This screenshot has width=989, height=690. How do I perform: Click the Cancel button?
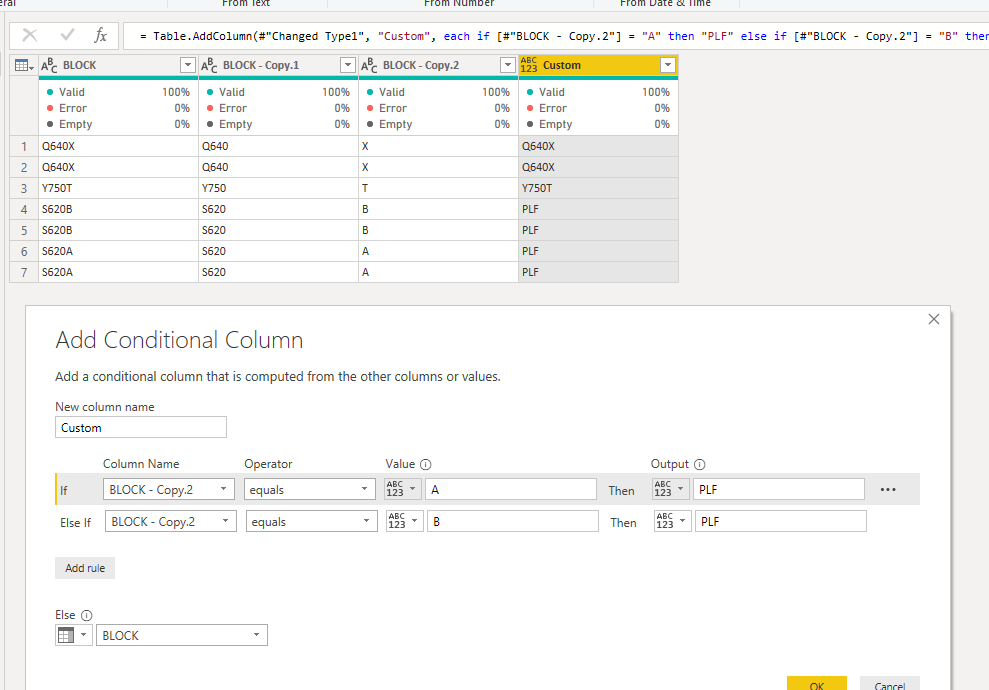(889, 684)
